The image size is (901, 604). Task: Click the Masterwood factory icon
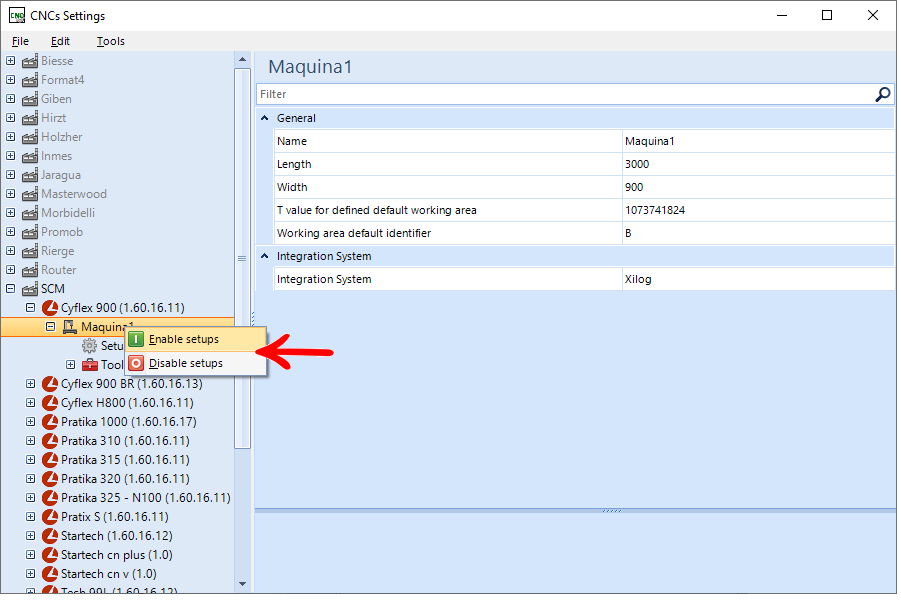coord(30,194)
